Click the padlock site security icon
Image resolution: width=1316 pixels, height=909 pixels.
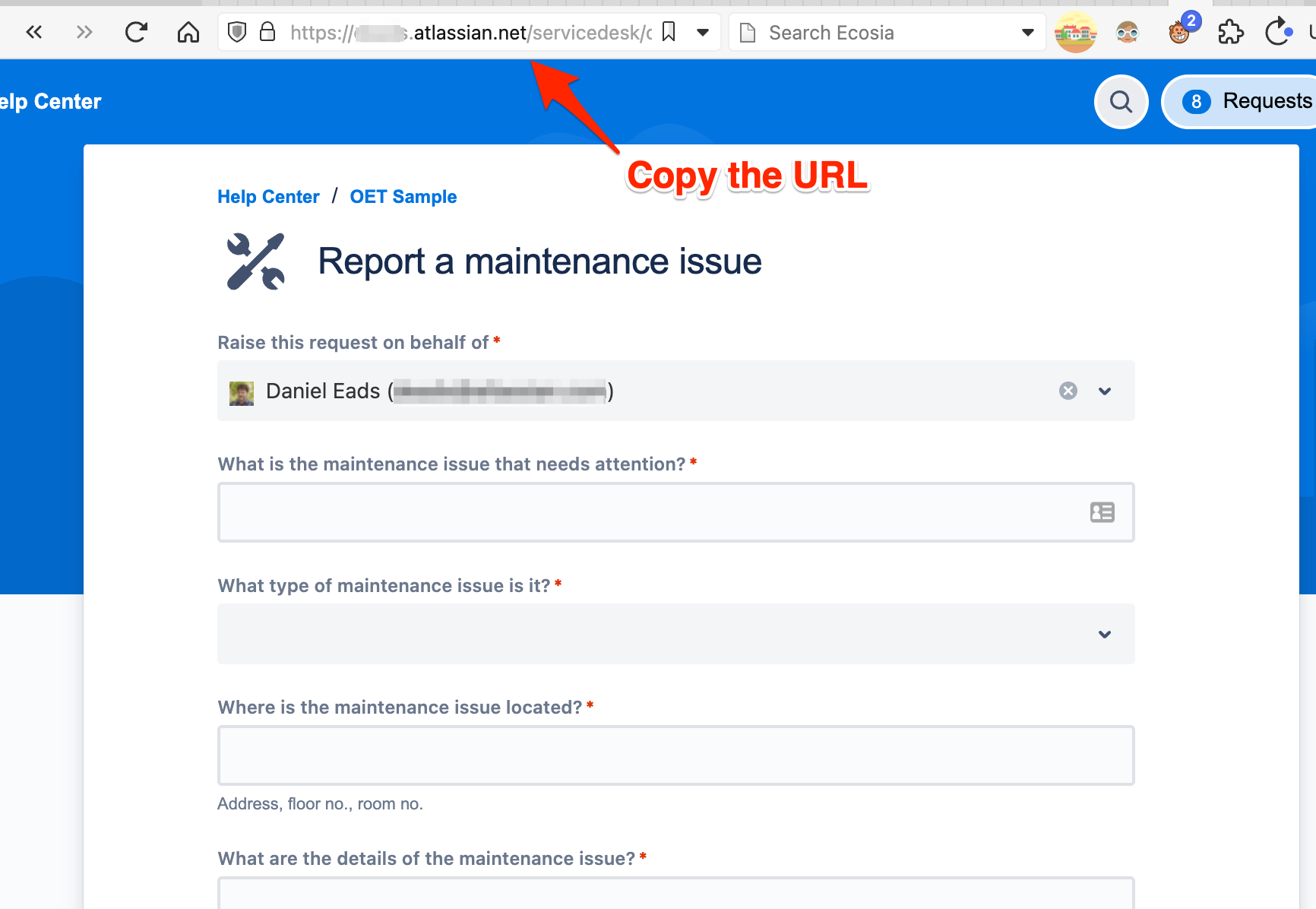[x=267, y=32]
